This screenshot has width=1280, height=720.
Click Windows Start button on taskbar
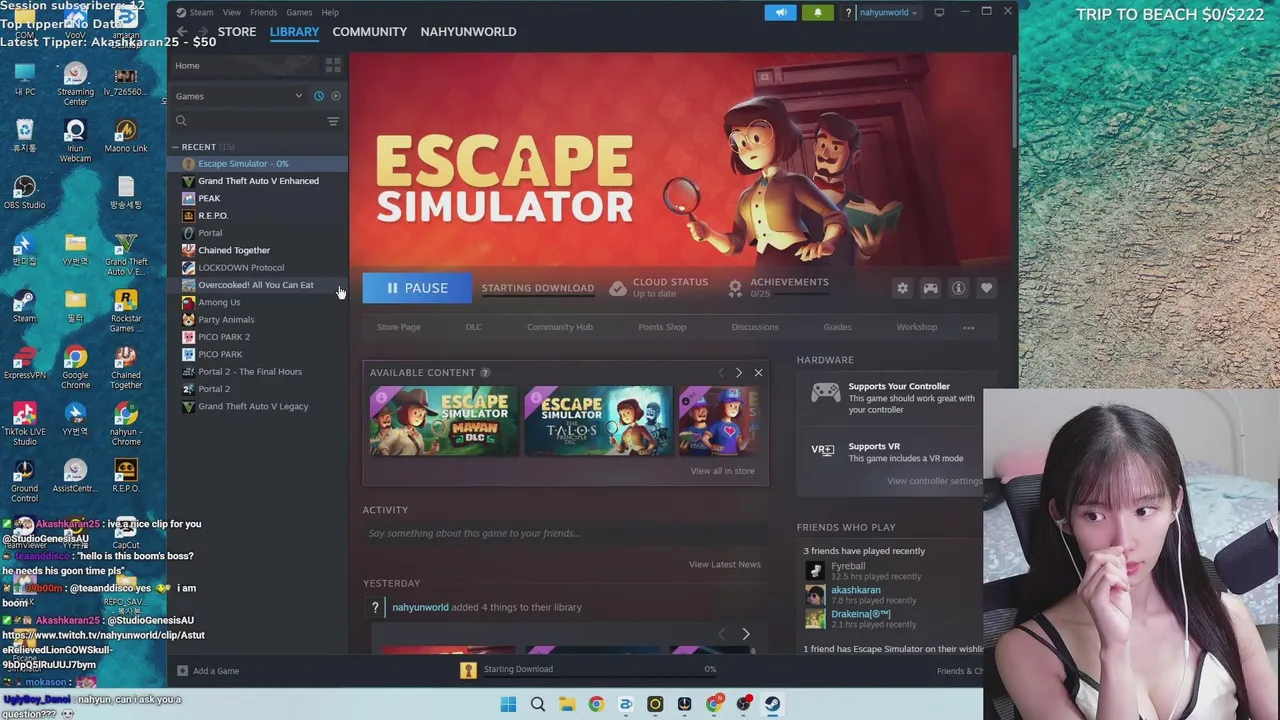(508, 704)
